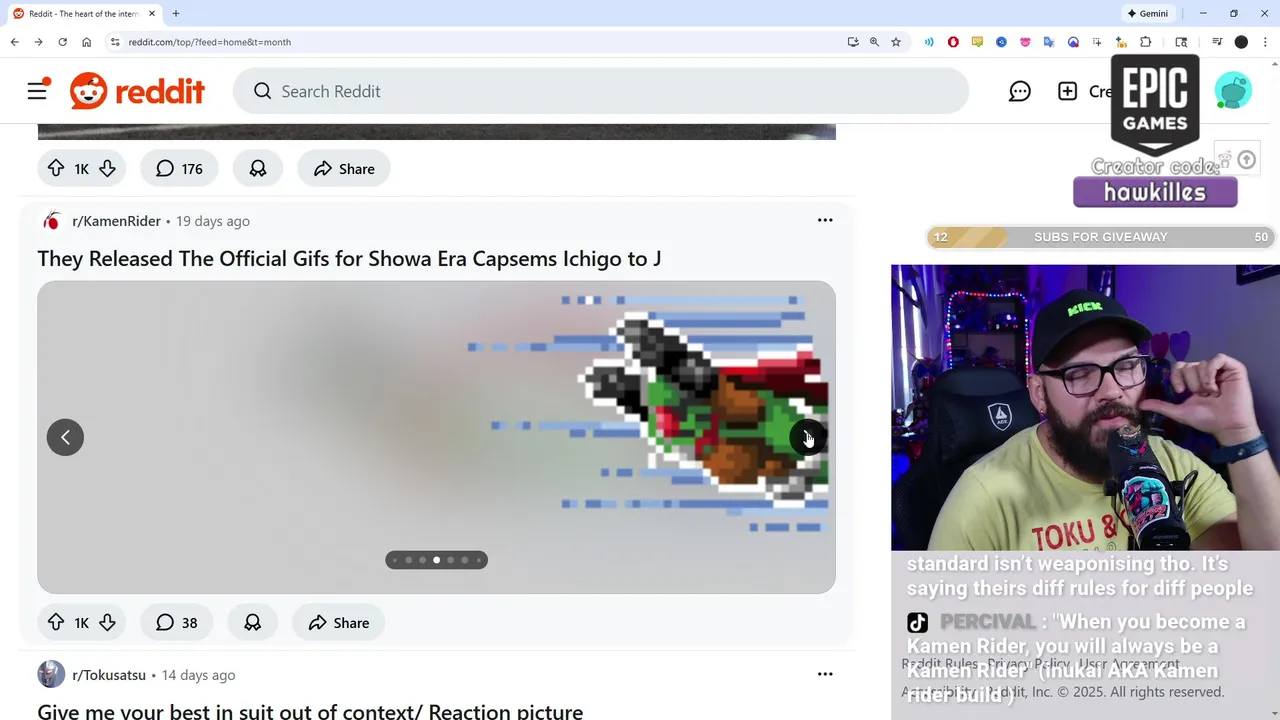Click the translate extension icon

1049,42
